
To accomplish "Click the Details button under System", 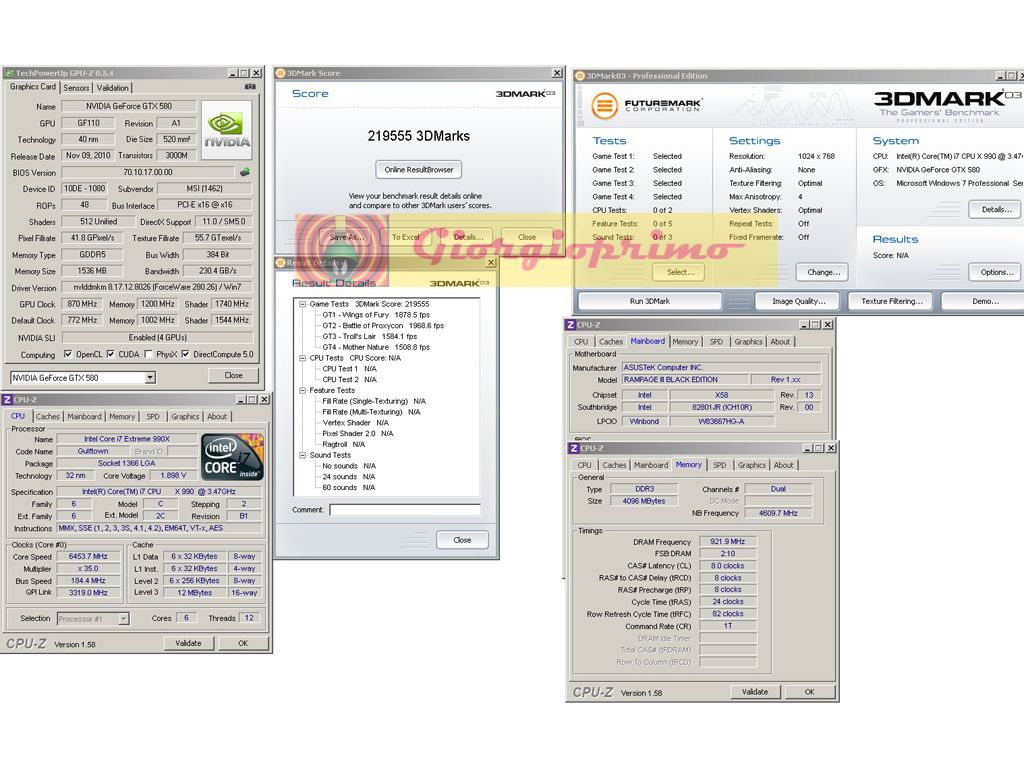I will (x=996, y=210).
